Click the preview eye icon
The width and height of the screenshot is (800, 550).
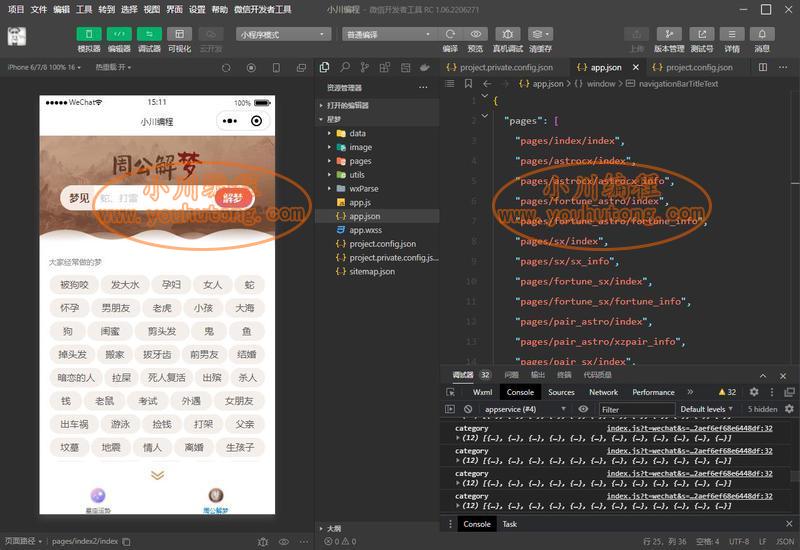click(x=476, y=34)
